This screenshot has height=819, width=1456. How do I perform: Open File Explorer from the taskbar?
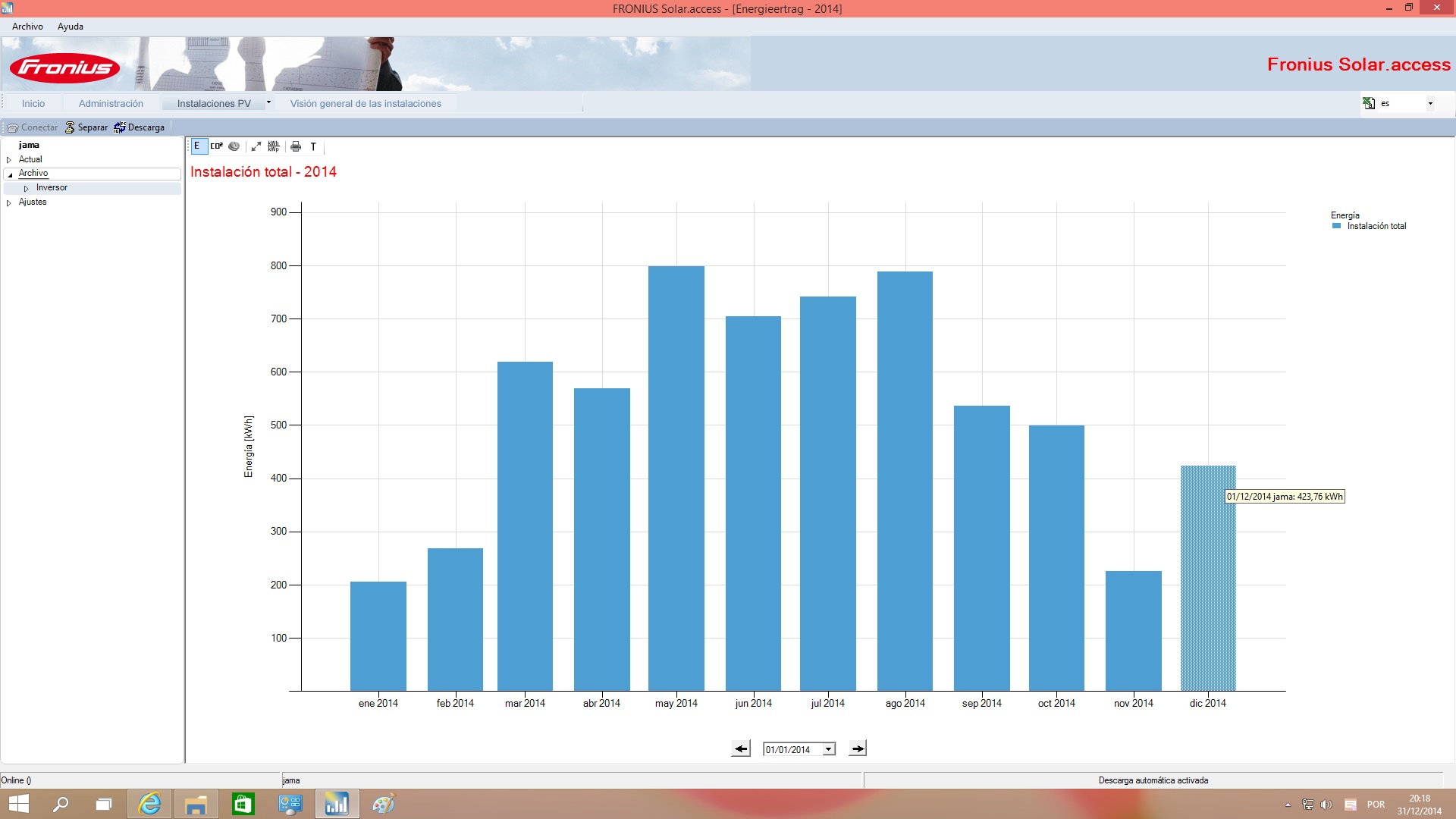196,804
